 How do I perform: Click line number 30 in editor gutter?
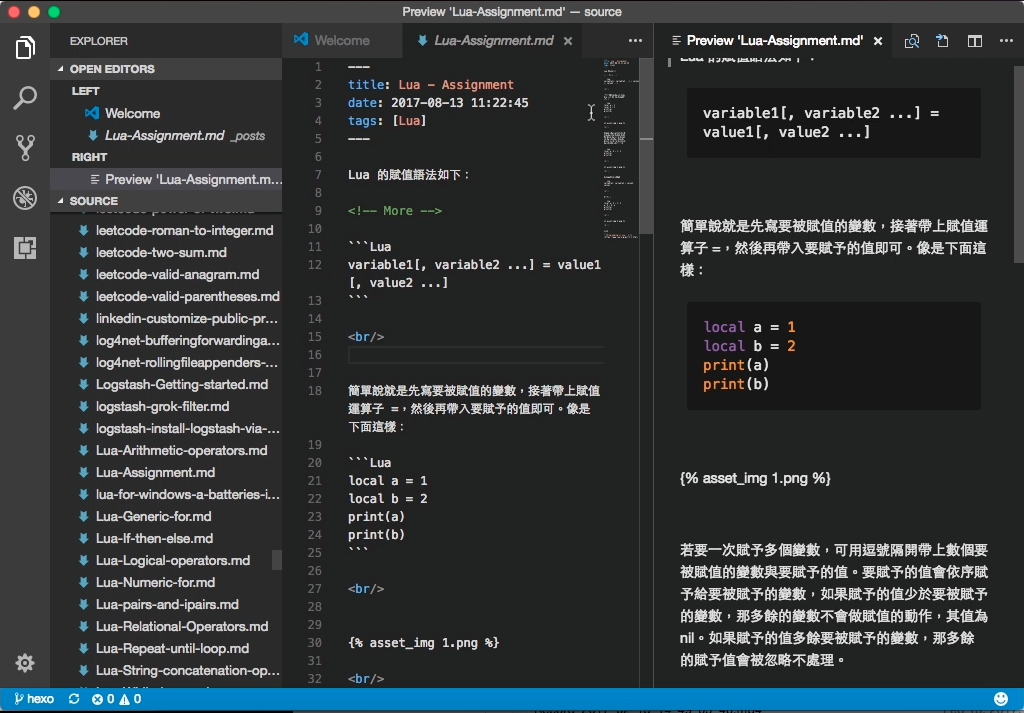click(314, 642)
